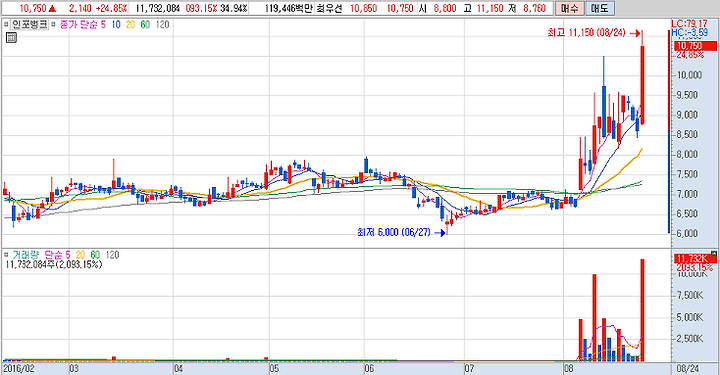Click the 119,446백만 trade amount
The image size is (720, 375).
pos(289,8)
